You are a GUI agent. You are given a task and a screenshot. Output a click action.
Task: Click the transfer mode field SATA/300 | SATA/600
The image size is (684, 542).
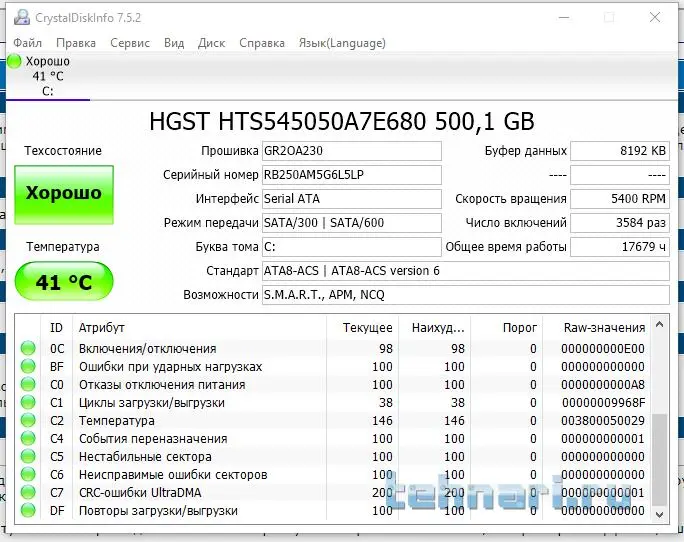tap(352, 223)
